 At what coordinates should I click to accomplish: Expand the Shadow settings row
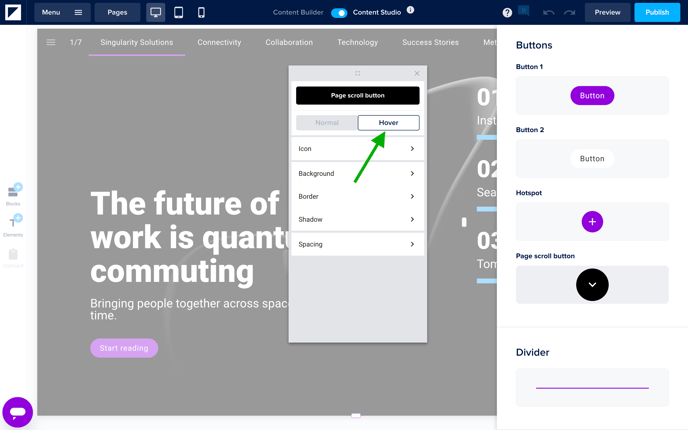[x=357, y=219]
